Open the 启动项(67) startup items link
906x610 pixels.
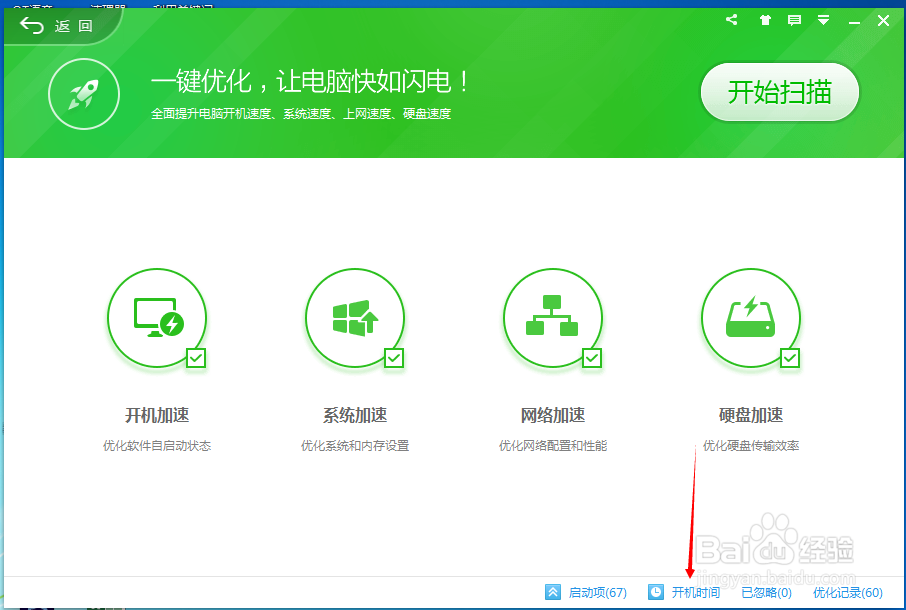[x=597, y=592]
